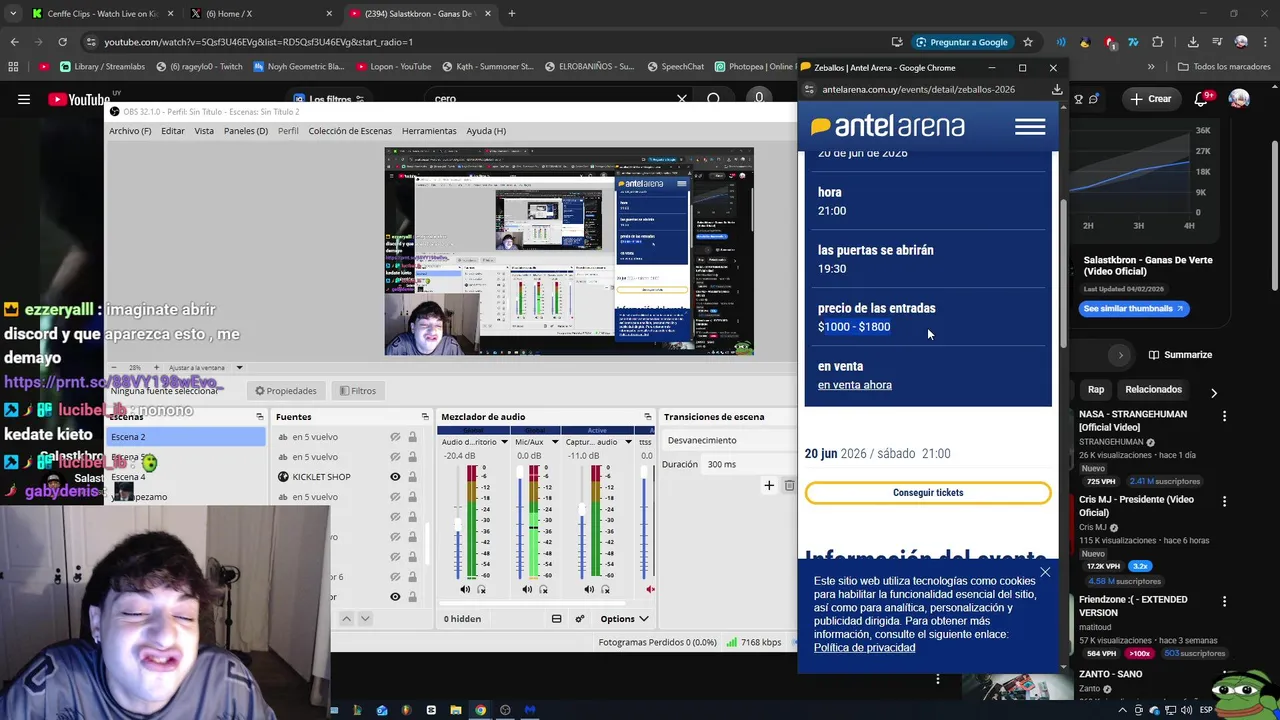Open OBS Ayuda menu

point(487,131)
